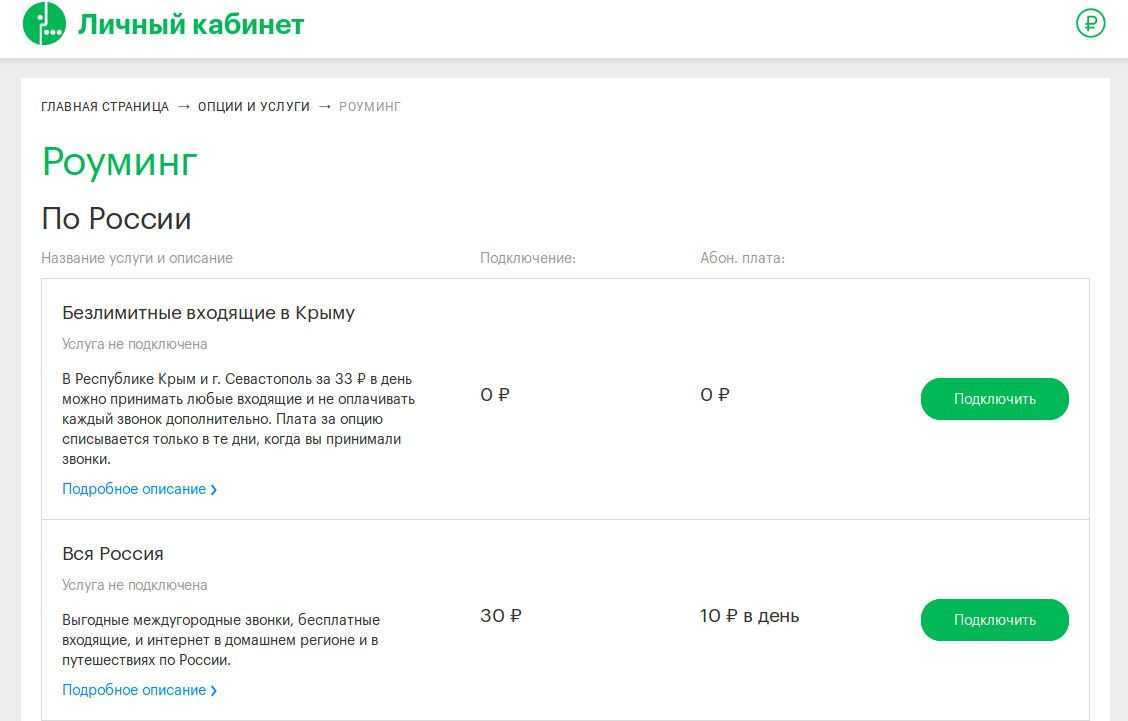
Task: Connect the 'Вся Россия' service
Action: click(x=994, y=620)
